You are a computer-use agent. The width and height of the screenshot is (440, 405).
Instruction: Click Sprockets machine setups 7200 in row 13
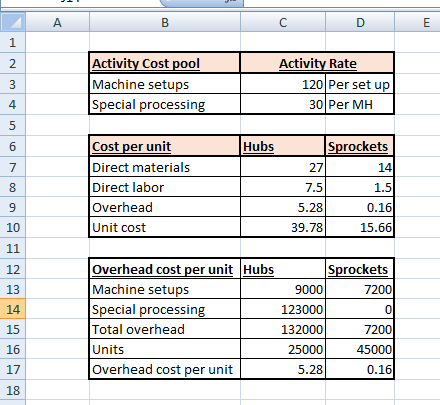click(360, 289)
